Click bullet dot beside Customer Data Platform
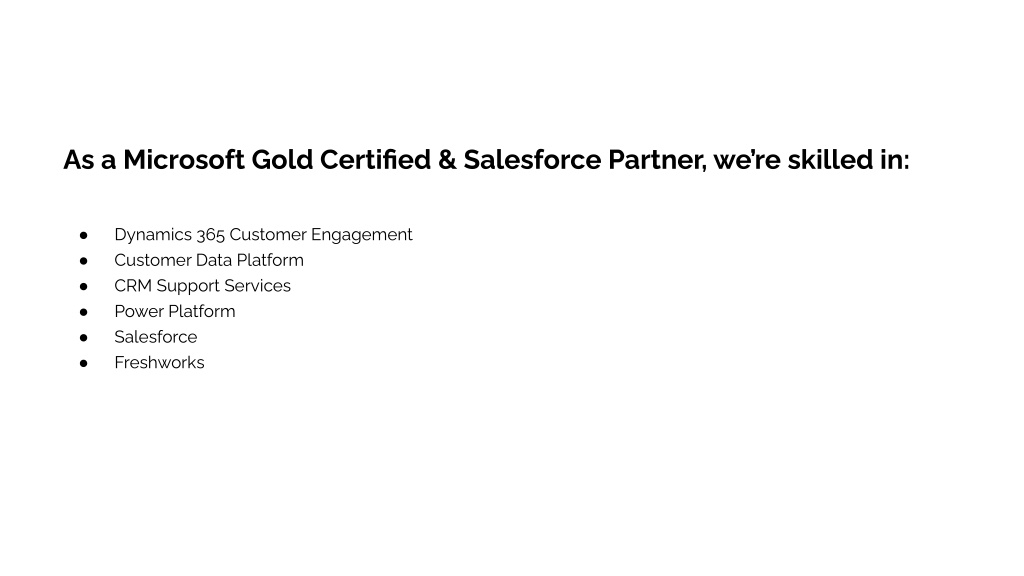The width and height of the screenshot is (1024, 576). click(84, 261)
